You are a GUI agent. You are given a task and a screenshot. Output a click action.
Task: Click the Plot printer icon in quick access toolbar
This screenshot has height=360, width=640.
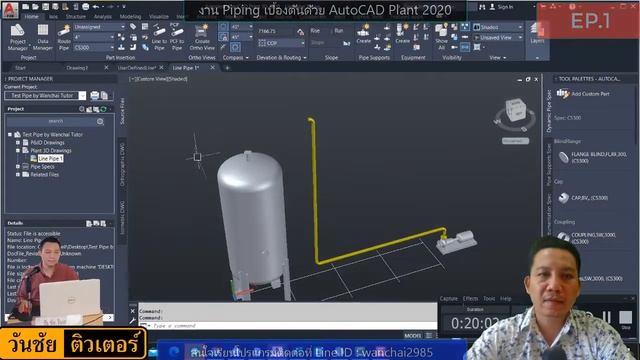coord(85,7)
